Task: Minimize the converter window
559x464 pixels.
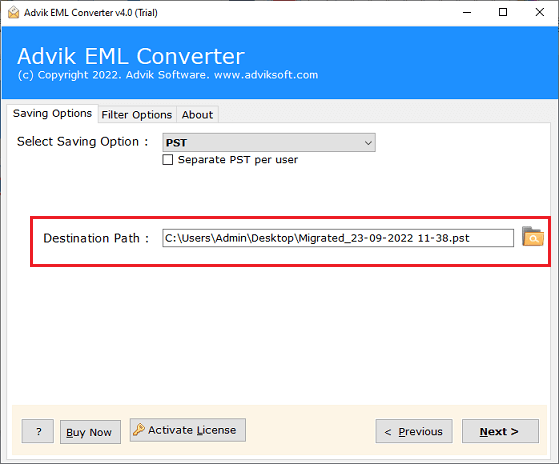Action: tap(467, 12)
